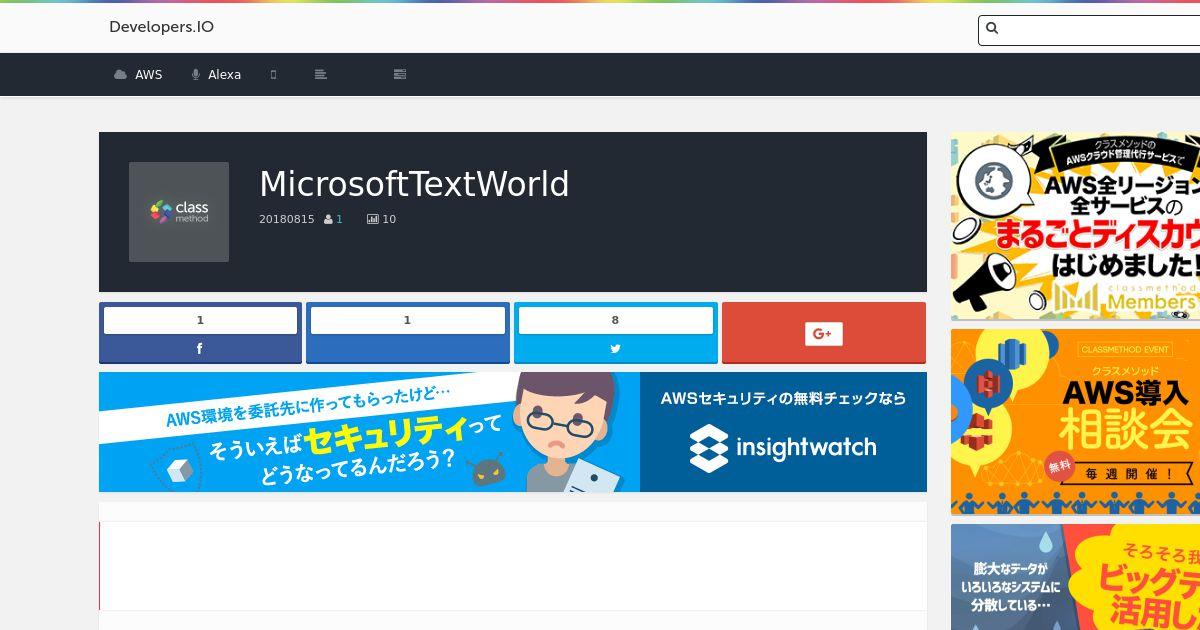
Task: Click the Twitter count showing 8
Action: point(615,320)
